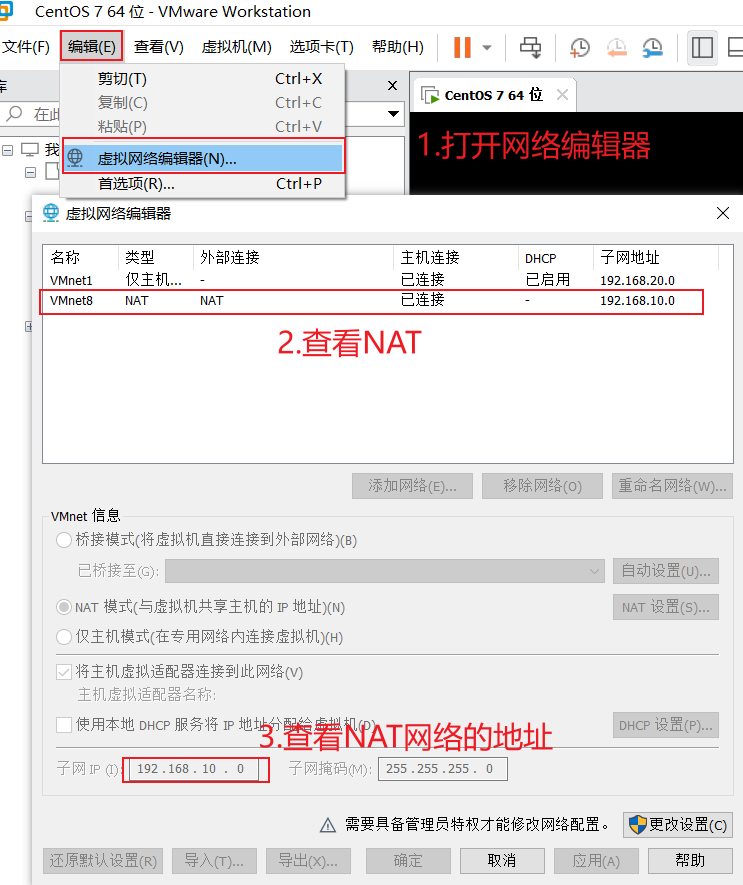This screenshot has height=885, width=743.
Task: Close the 虚拟网络编辑器 dialog
Action: 723,213
